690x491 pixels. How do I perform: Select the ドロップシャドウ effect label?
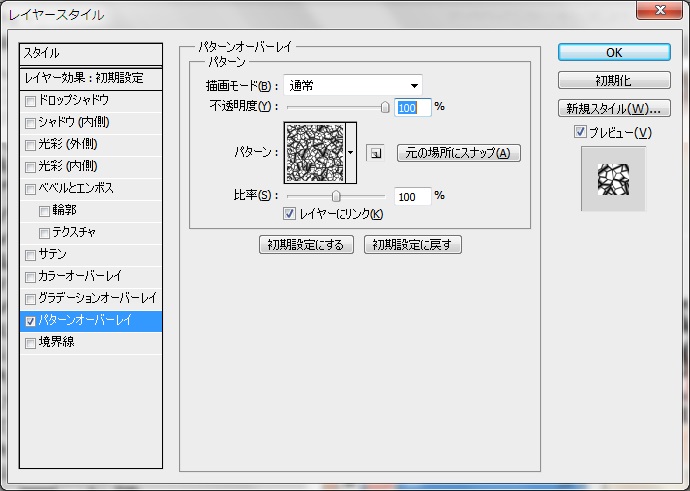pos(73,100)
